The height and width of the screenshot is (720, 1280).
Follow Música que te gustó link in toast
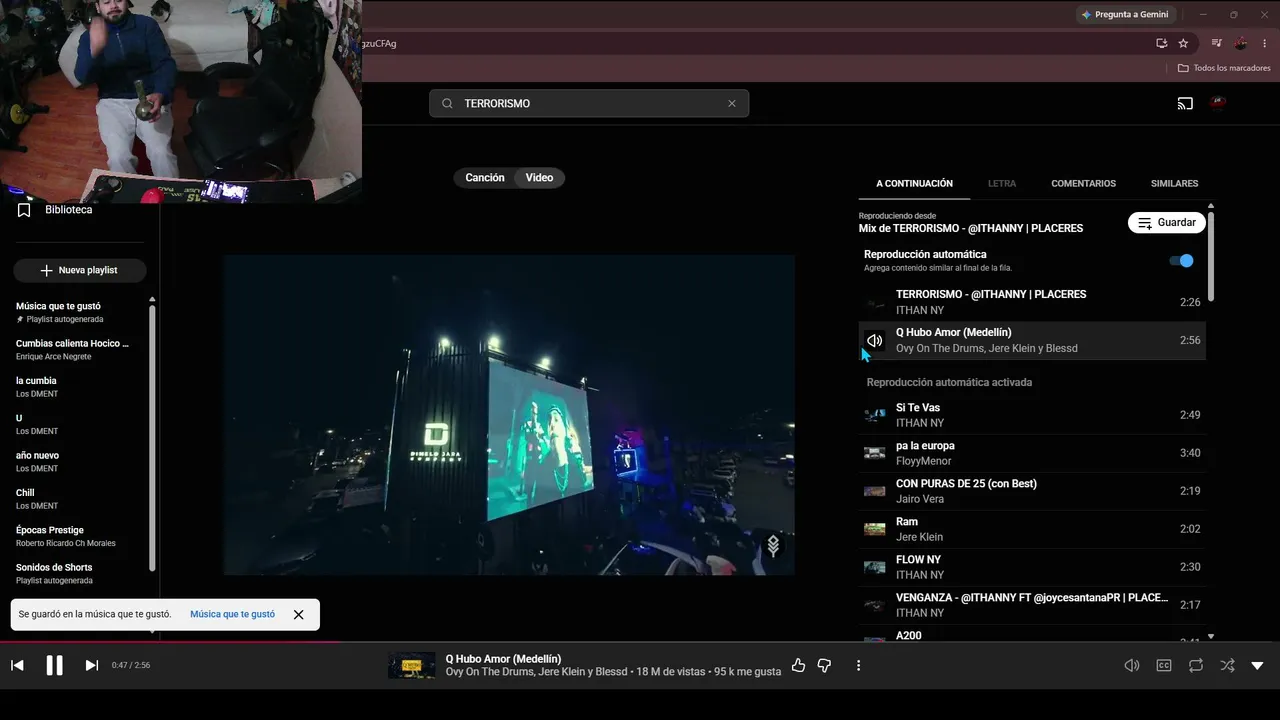coord(232,614)
